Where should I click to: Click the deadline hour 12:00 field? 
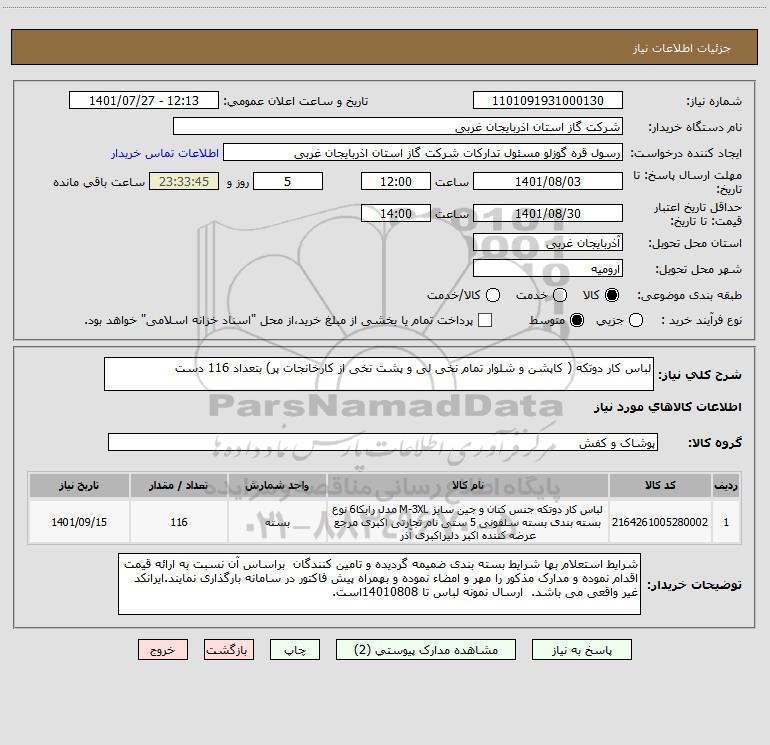pos(396,181)
